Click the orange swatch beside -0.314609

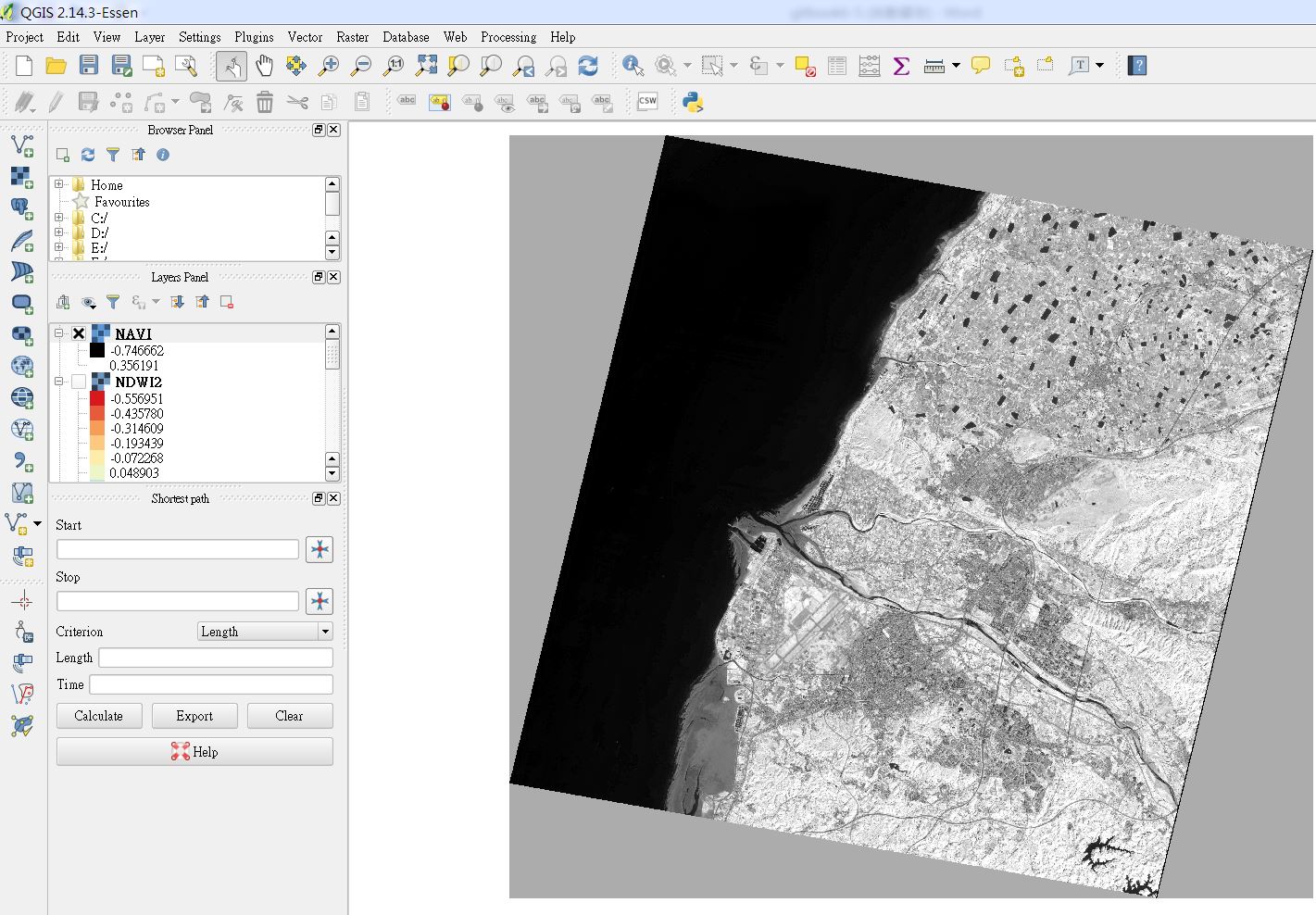click(97, 428)
